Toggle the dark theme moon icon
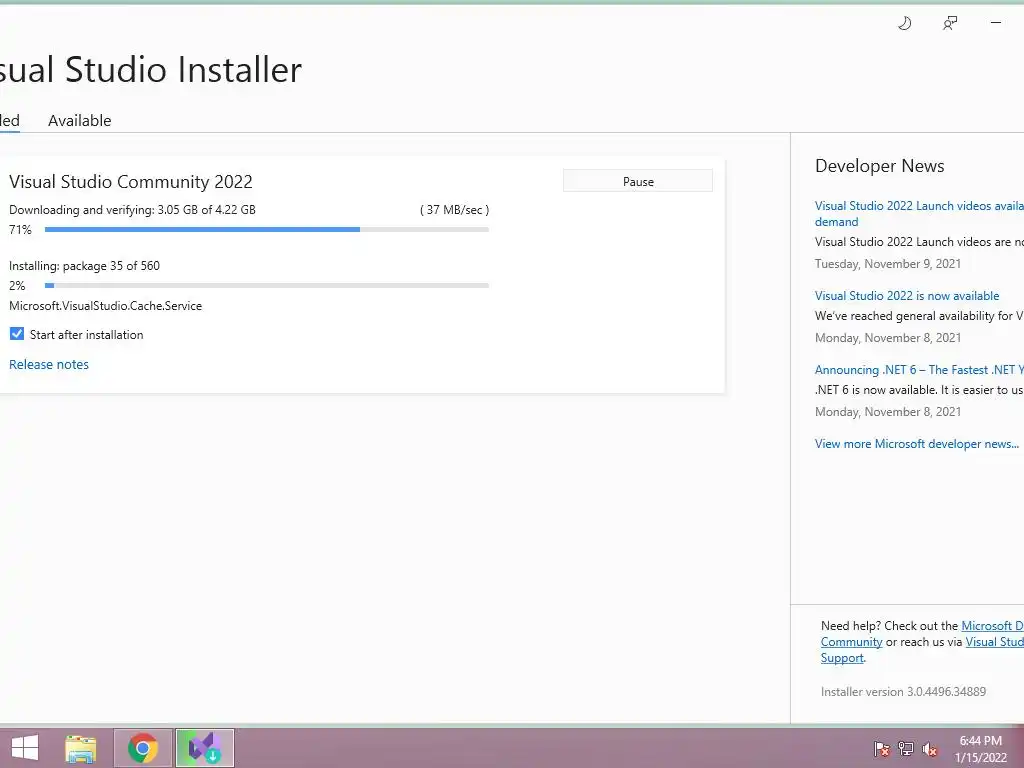The width and height of the screenshot is (1024, 768). point(904,24)
